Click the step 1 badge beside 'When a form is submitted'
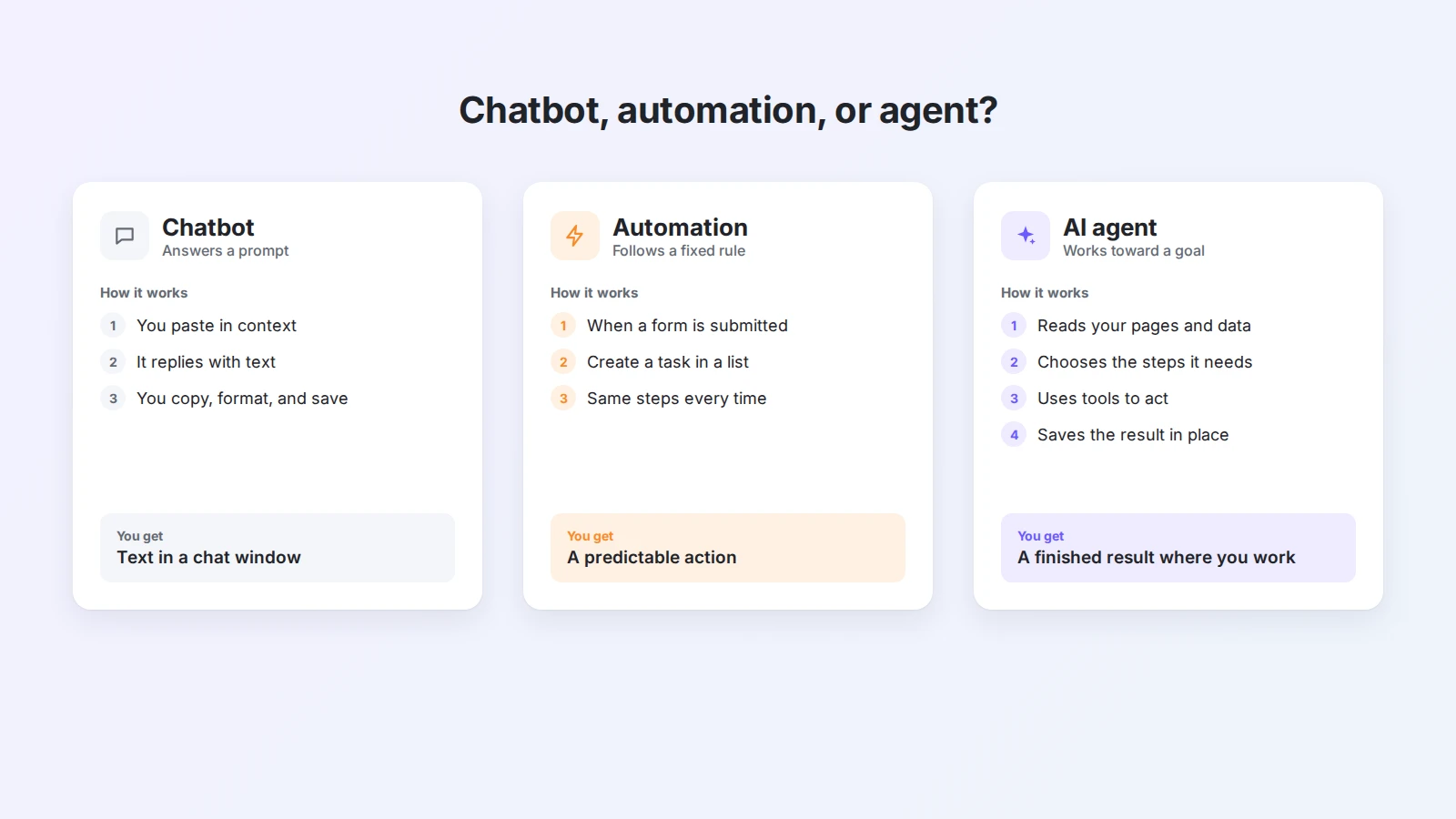The height and width of the screenshot is (819, 1456). (563, 325)
